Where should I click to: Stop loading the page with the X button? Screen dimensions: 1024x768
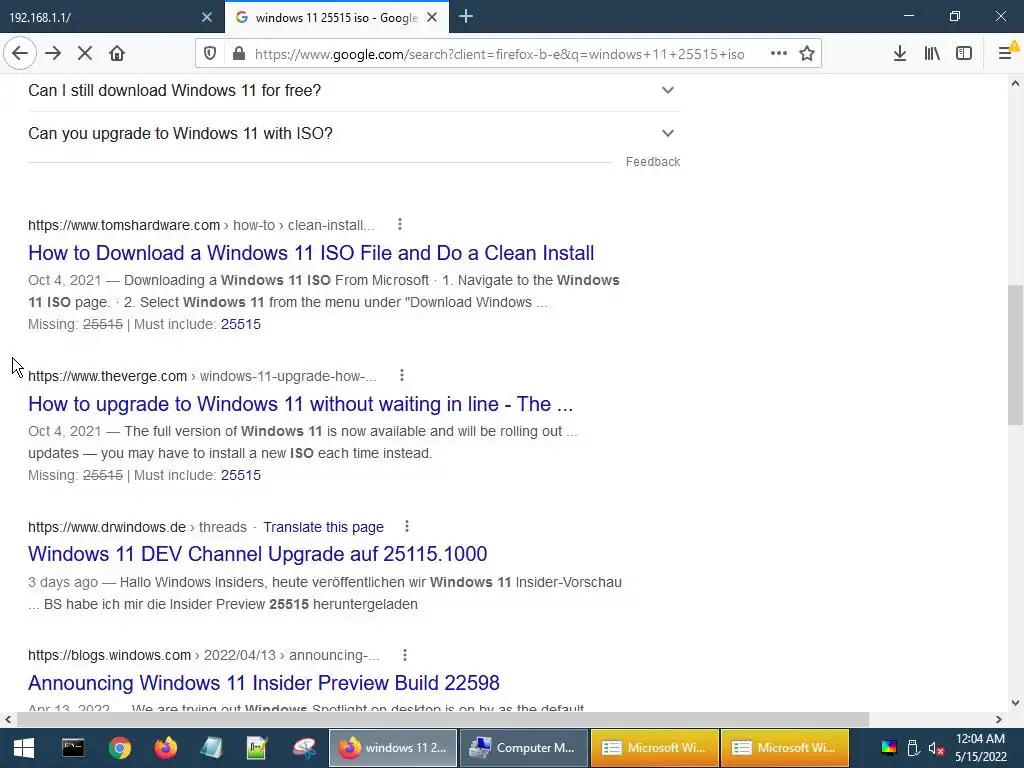coord(85,54)
